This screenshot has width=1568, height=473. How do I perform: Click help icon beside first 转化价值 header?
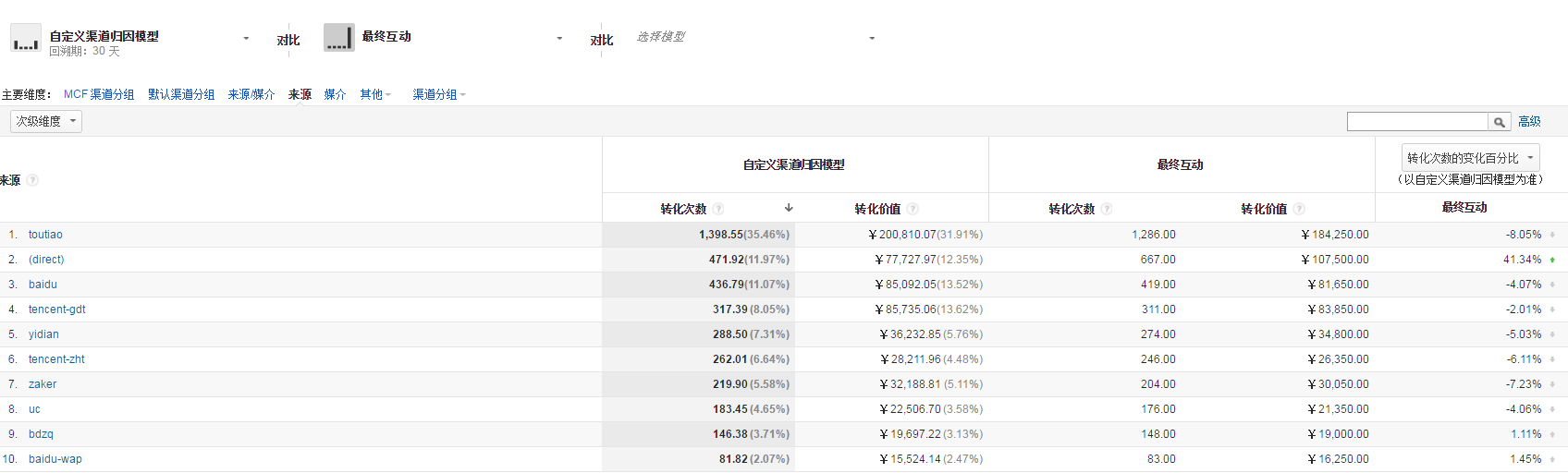913,209
